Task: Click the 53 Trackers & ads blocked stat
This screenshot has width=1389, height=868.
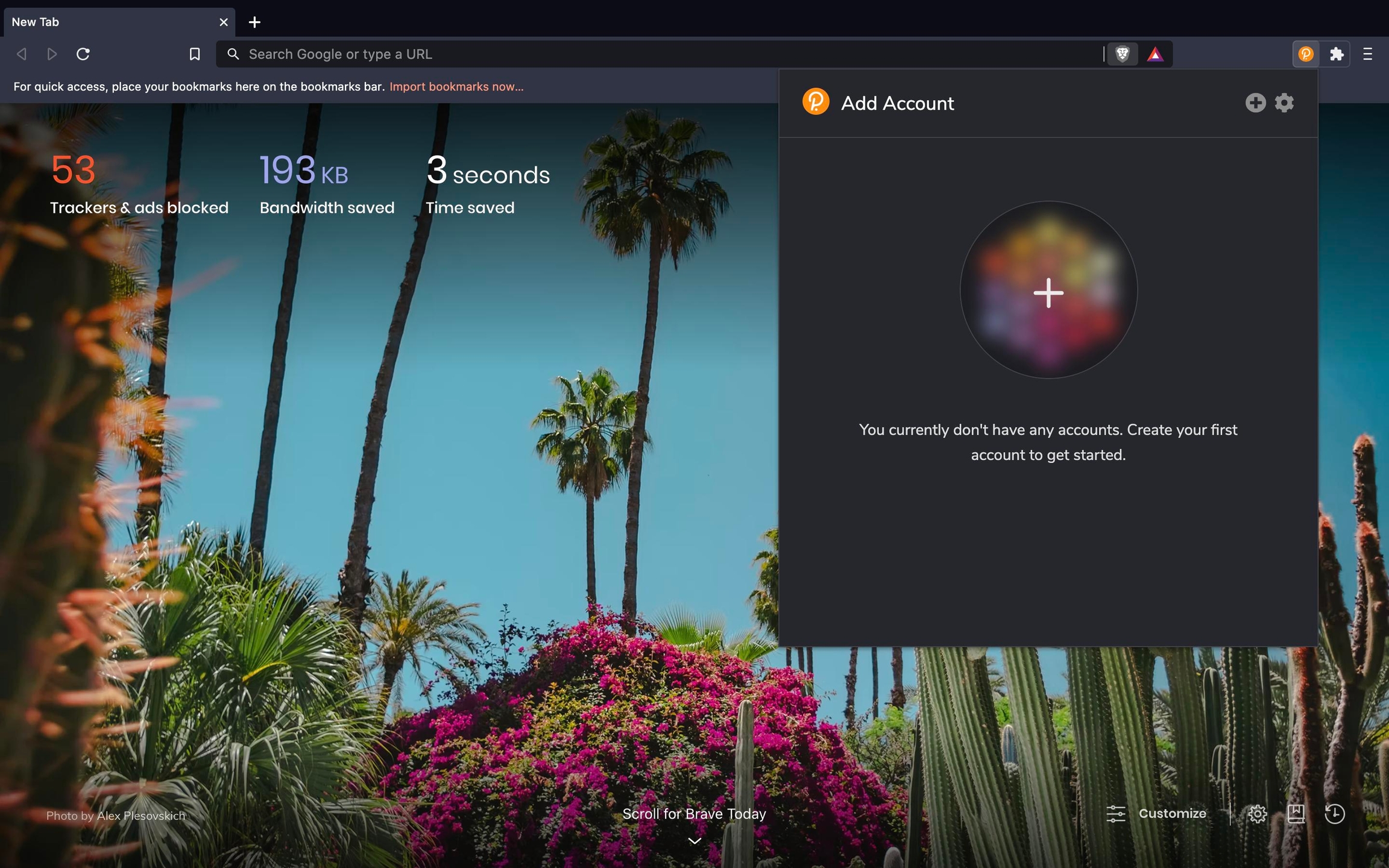Action: coord(139,184)
